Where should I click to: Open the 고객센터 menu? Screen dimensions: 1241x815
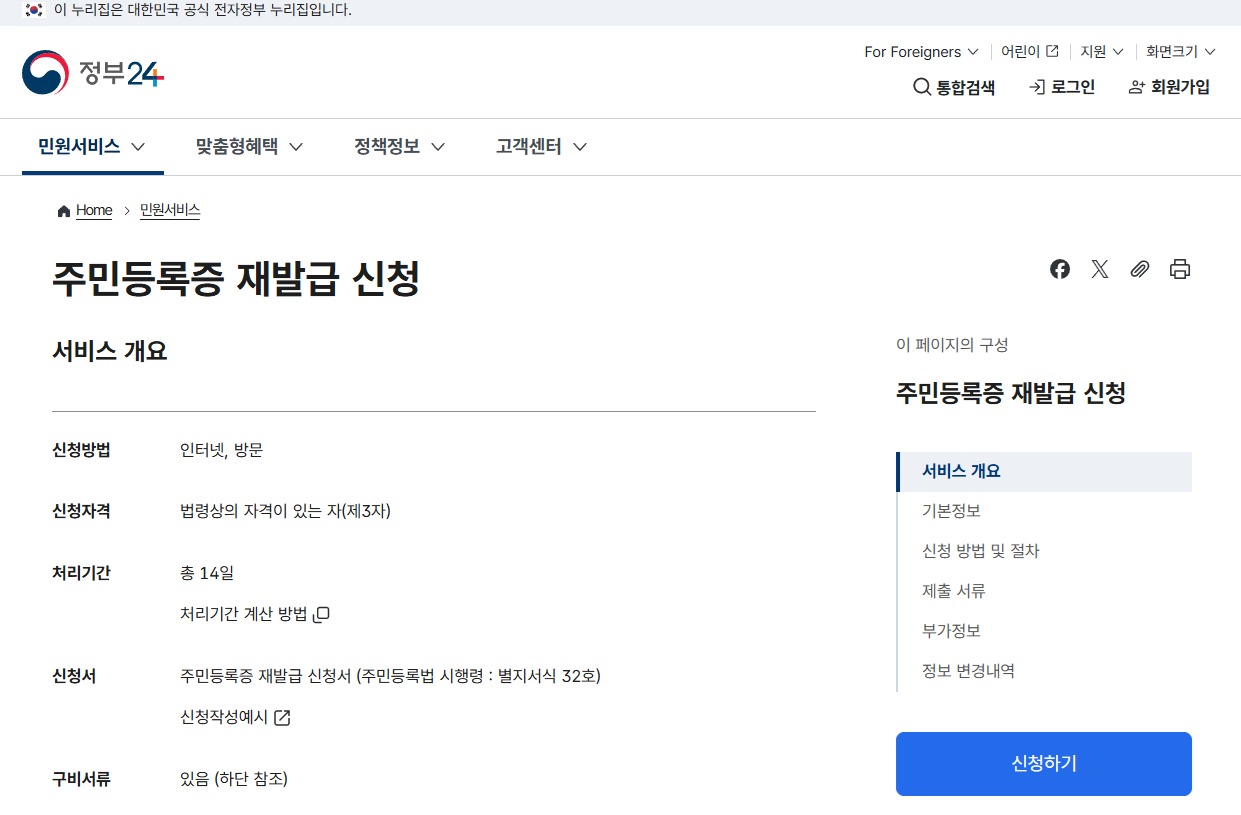point(539,146)
